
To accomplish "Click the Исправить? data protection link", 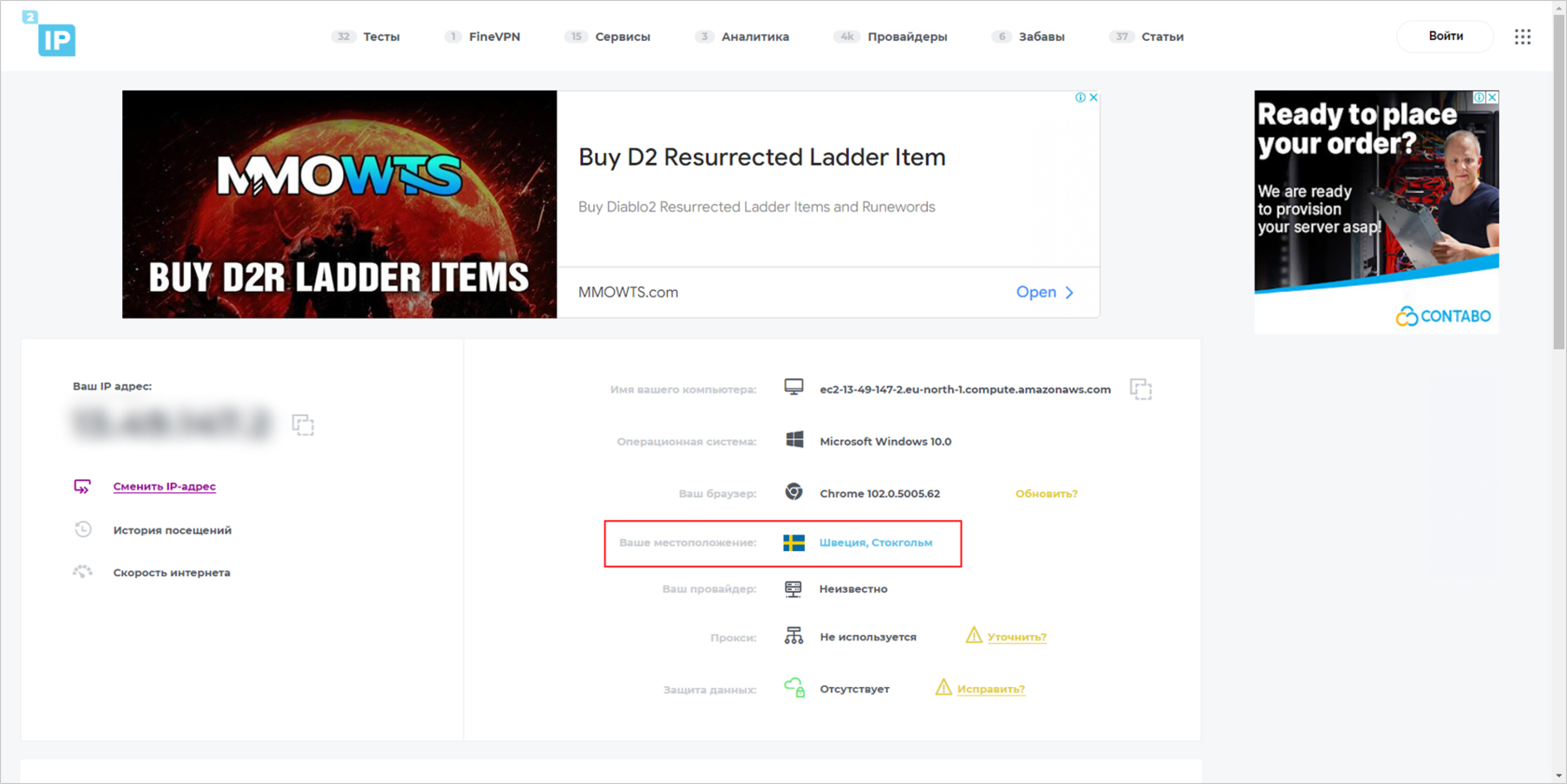I will [991, 689].
